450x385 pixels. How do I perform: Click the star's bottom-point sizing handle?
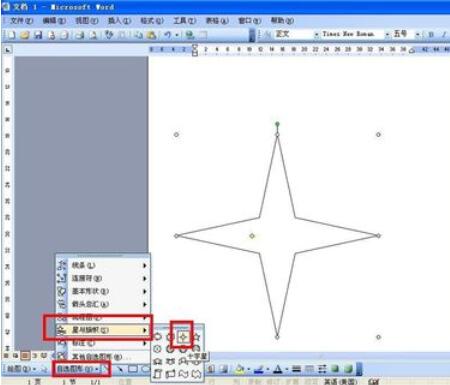point(277,337)
